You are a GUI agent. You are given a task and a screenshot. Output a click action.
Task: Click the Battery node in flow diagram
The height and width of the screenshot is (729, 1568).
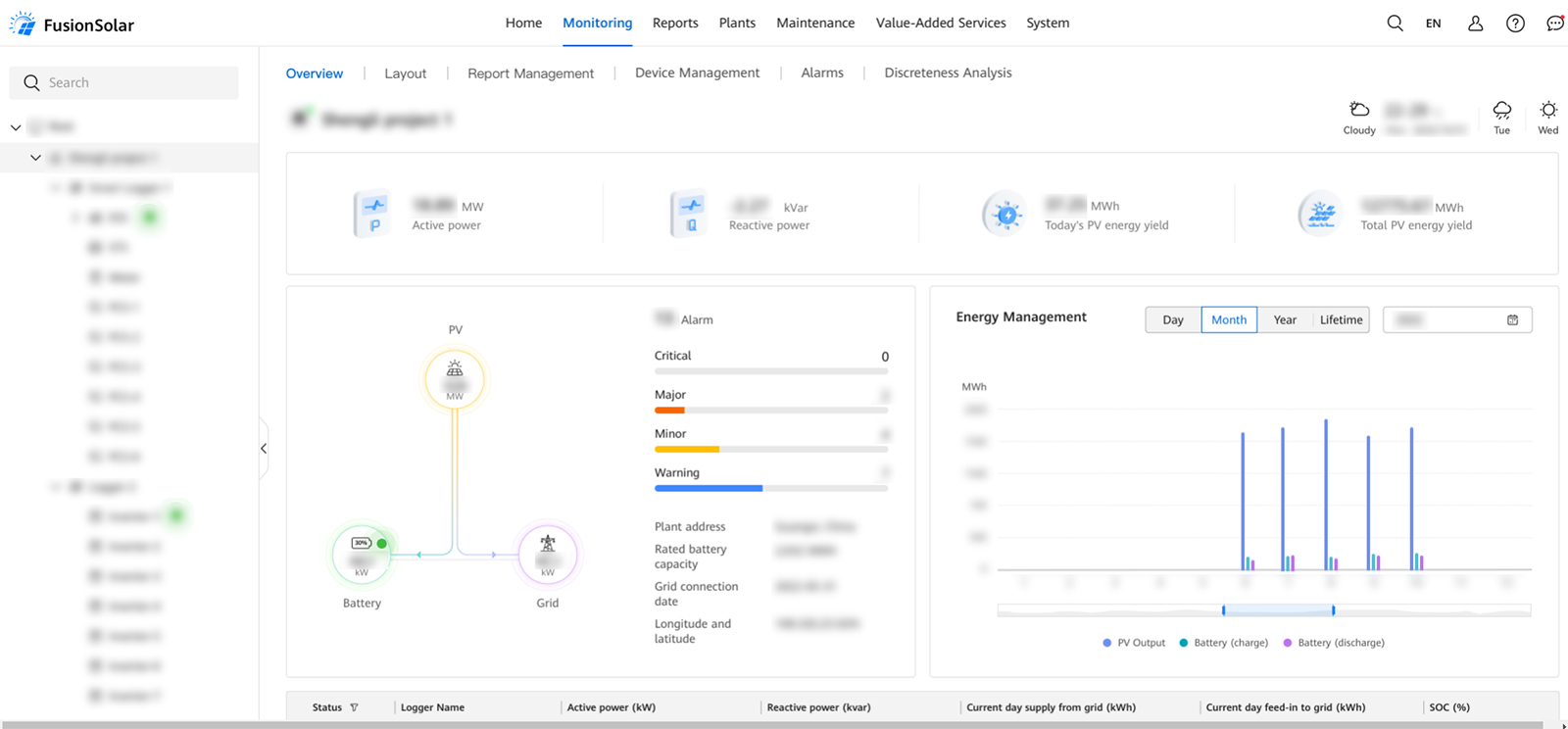point(362,556)
